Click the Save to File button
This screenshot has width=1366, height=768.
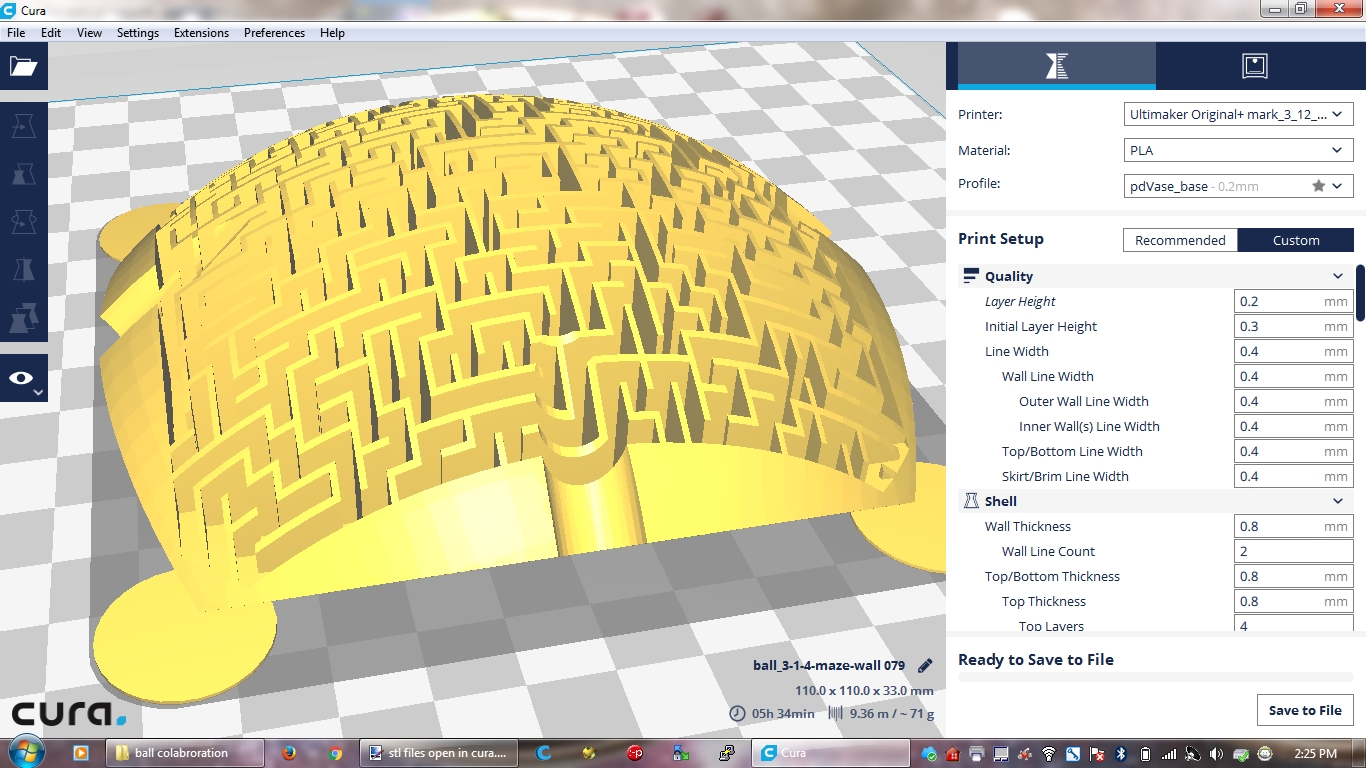(x=1304, y=710)
